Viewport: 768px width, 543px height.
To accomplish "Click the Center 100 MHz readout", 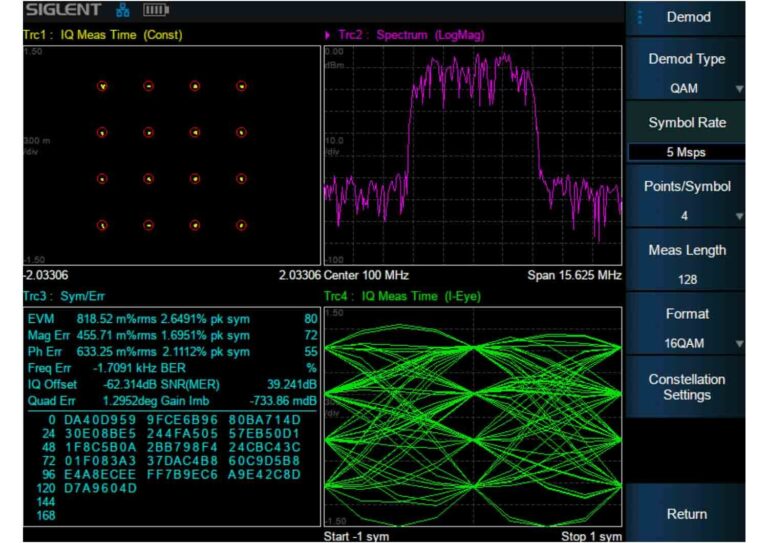I will (x=366, y=275).
